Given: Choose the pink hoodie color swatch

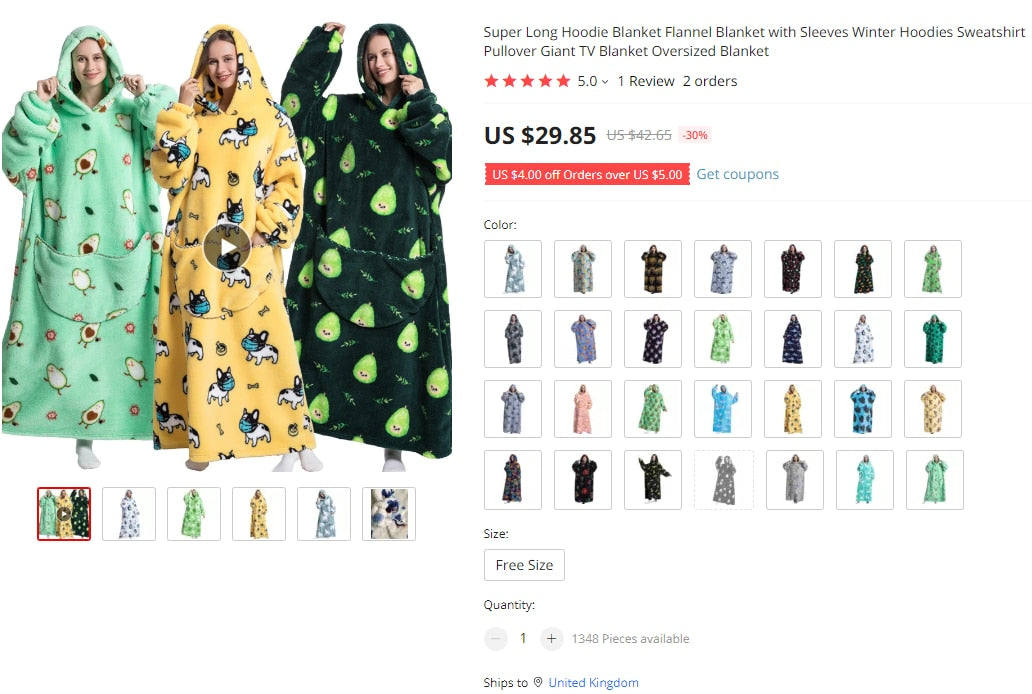Looking at the screenshot, I should click(x=582, y=409).
